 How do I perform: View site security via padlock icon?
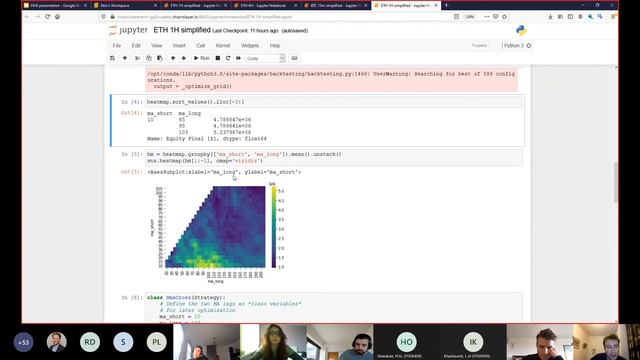tap(112, 17)
